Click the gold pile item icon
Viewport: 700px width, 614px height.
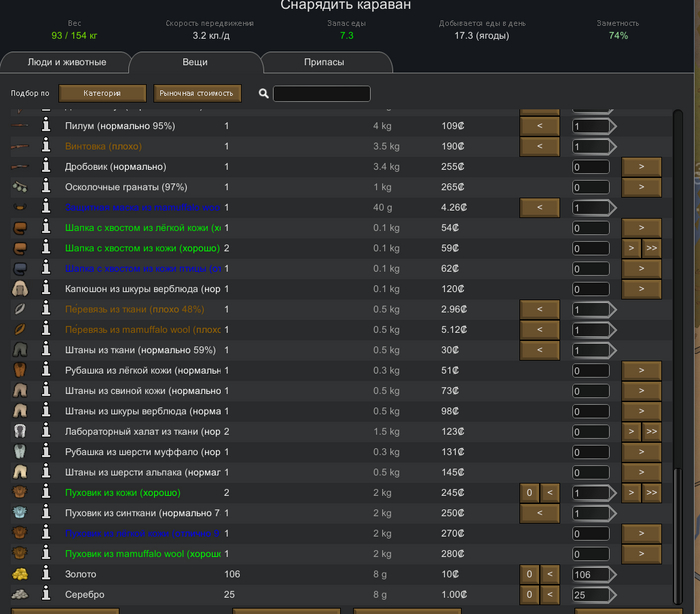tap(19, 575)
